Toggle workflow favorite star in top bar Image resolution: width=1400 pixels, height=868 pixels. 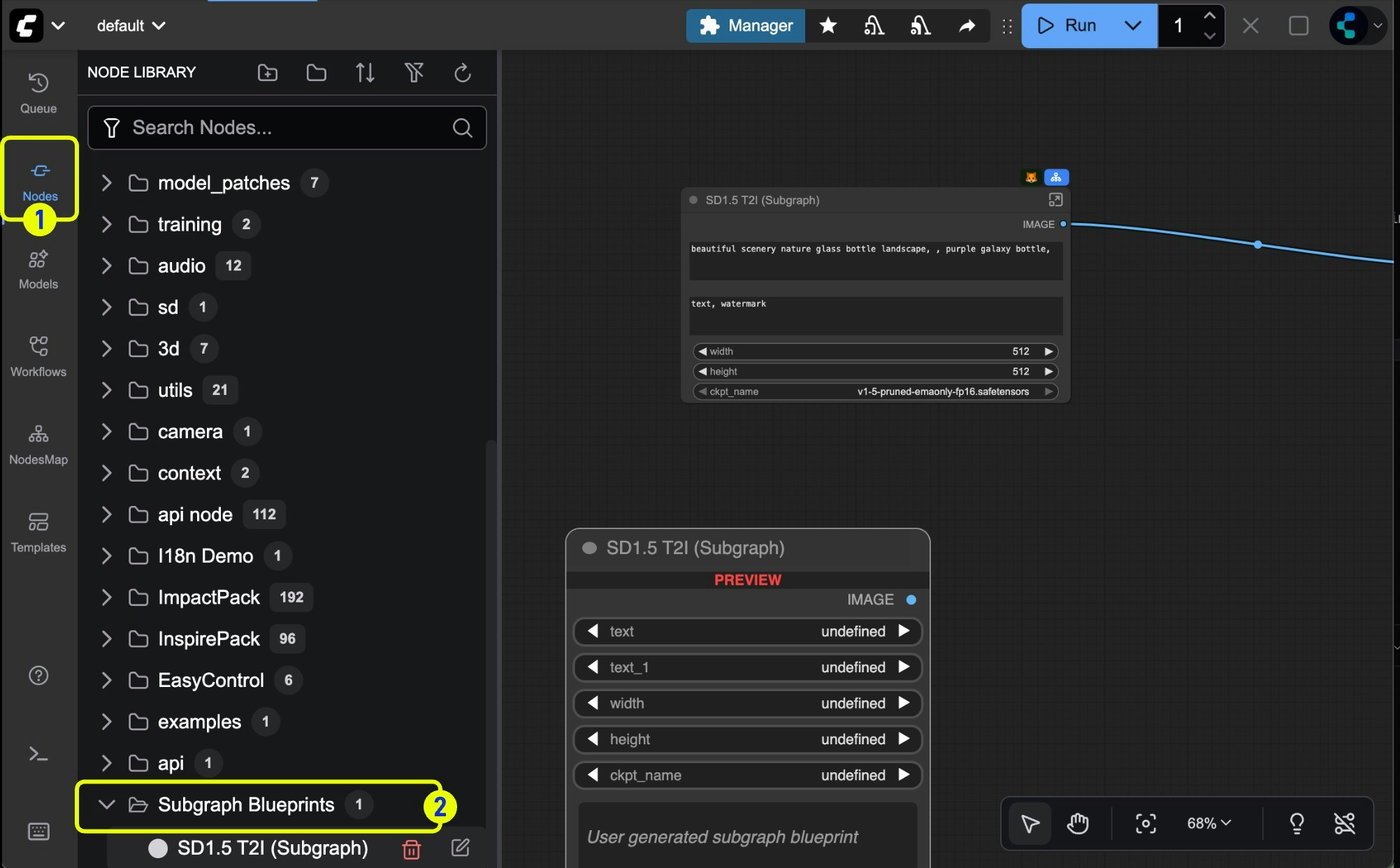click(828, 25)
